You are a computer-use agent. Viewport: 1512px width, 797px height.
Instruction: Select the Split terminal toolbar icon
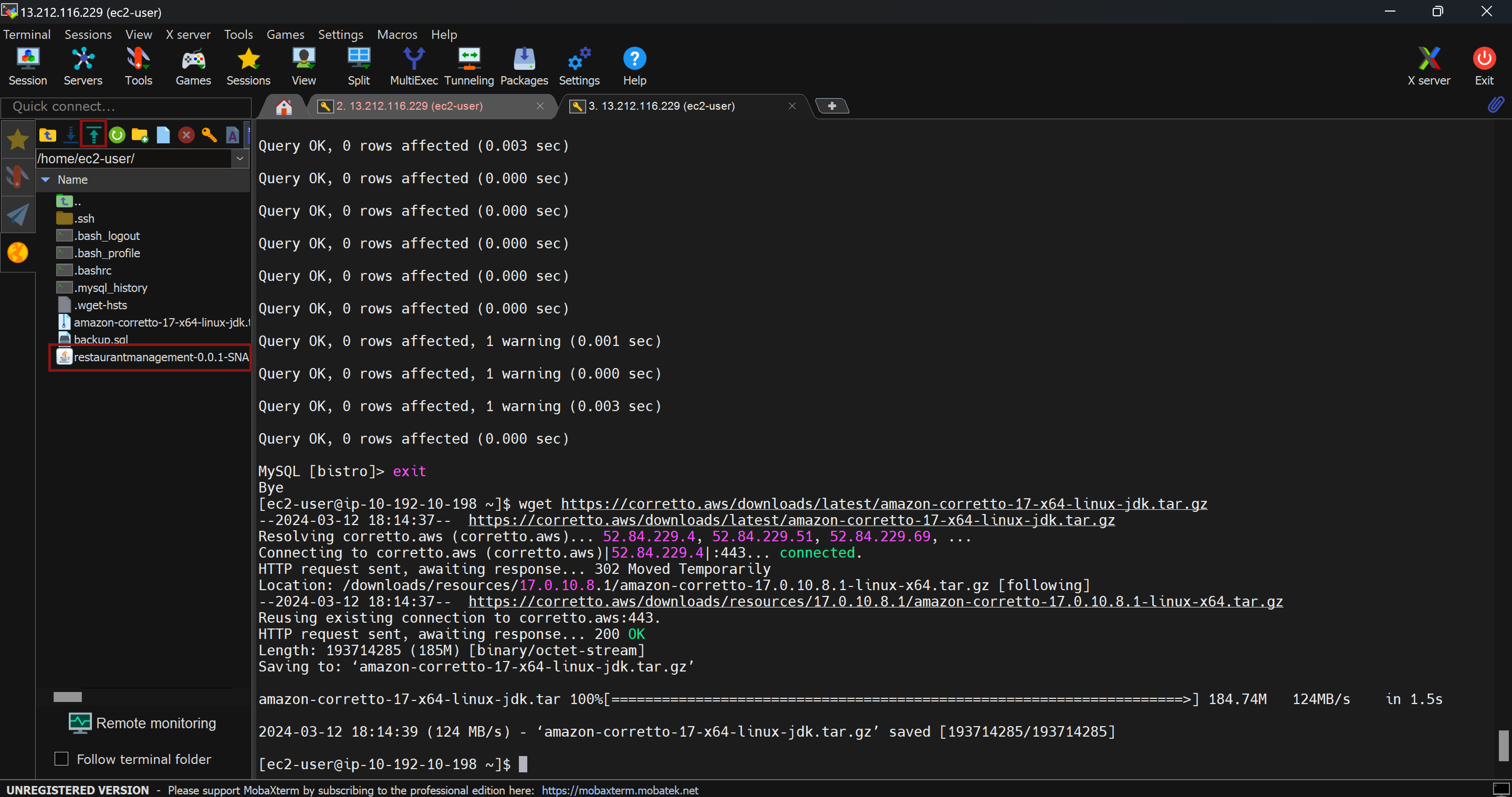coord(359,66)
